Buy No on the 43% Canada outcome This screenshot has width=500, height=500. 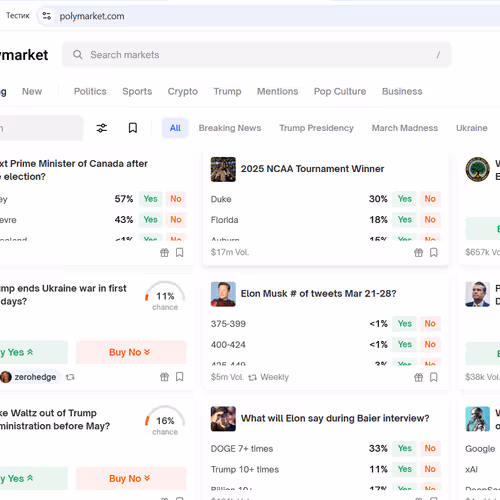pos(176,220)
